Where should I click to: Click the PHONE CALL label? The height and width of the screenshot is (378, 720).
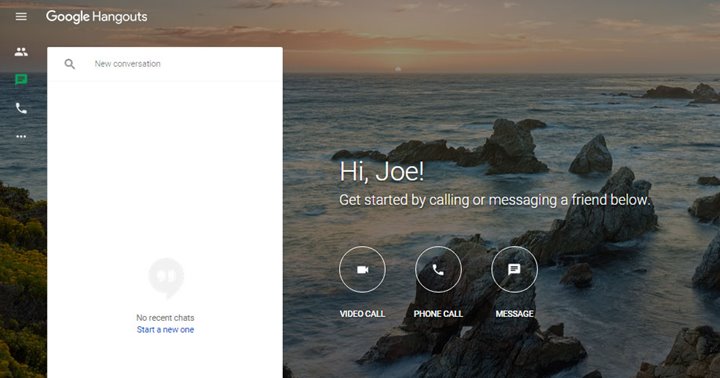tap(438, 314)
